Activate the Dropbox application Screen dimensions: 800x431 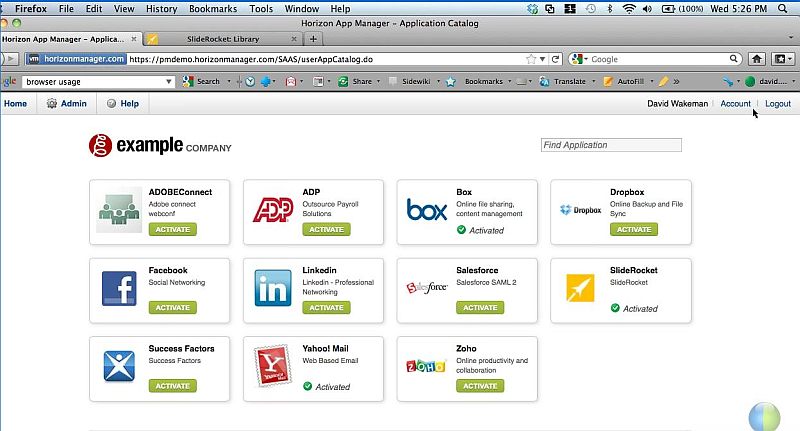[634, 230]
